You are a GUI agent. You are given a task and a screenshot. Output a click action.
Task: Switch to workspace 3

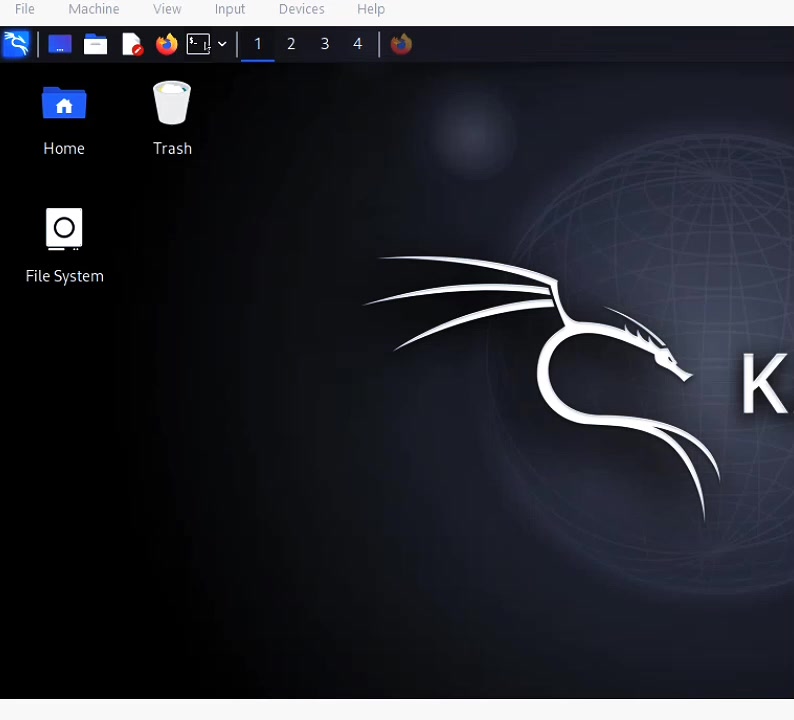pyautogui.click(x=325, y=45)
